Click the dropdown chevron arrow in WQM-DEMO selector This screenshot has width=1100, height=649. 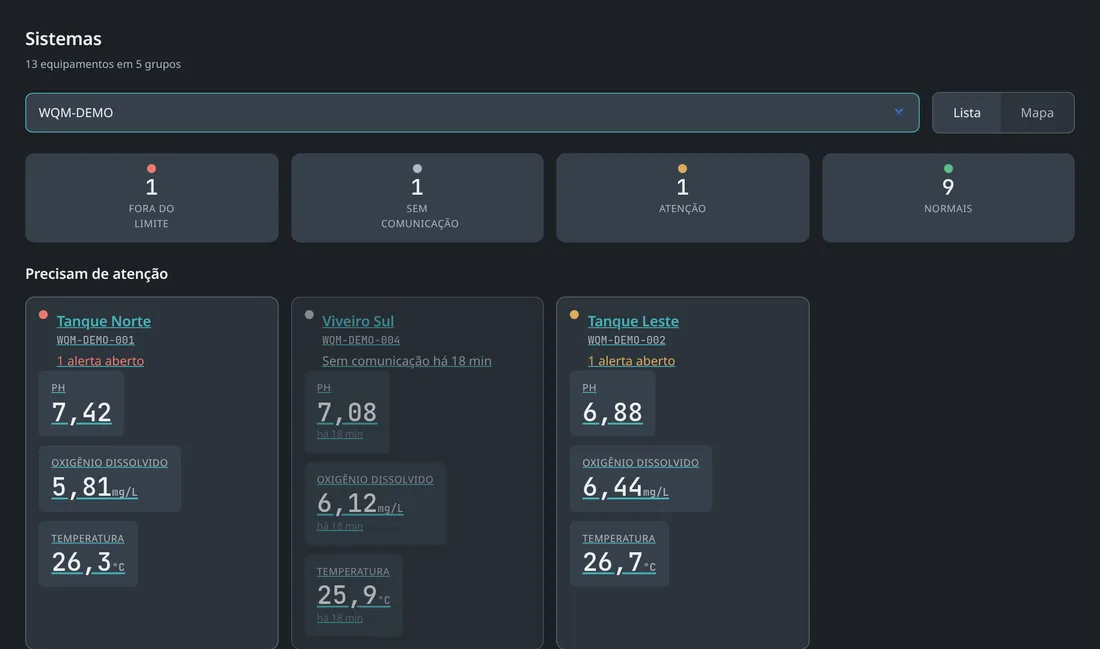[x=899, y=112]
